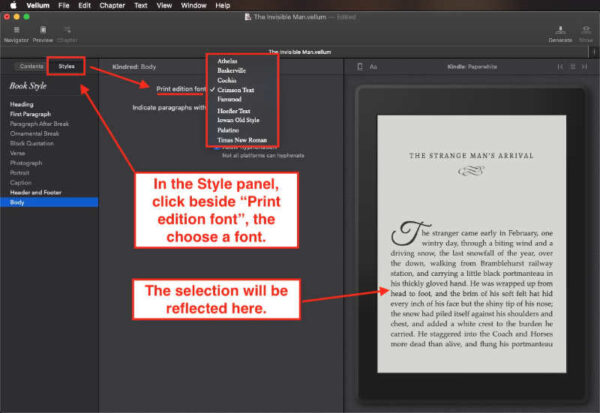This screenshot has height=413, width=600.
Task: Click the document icon in title bar
Action: (248, 17)
